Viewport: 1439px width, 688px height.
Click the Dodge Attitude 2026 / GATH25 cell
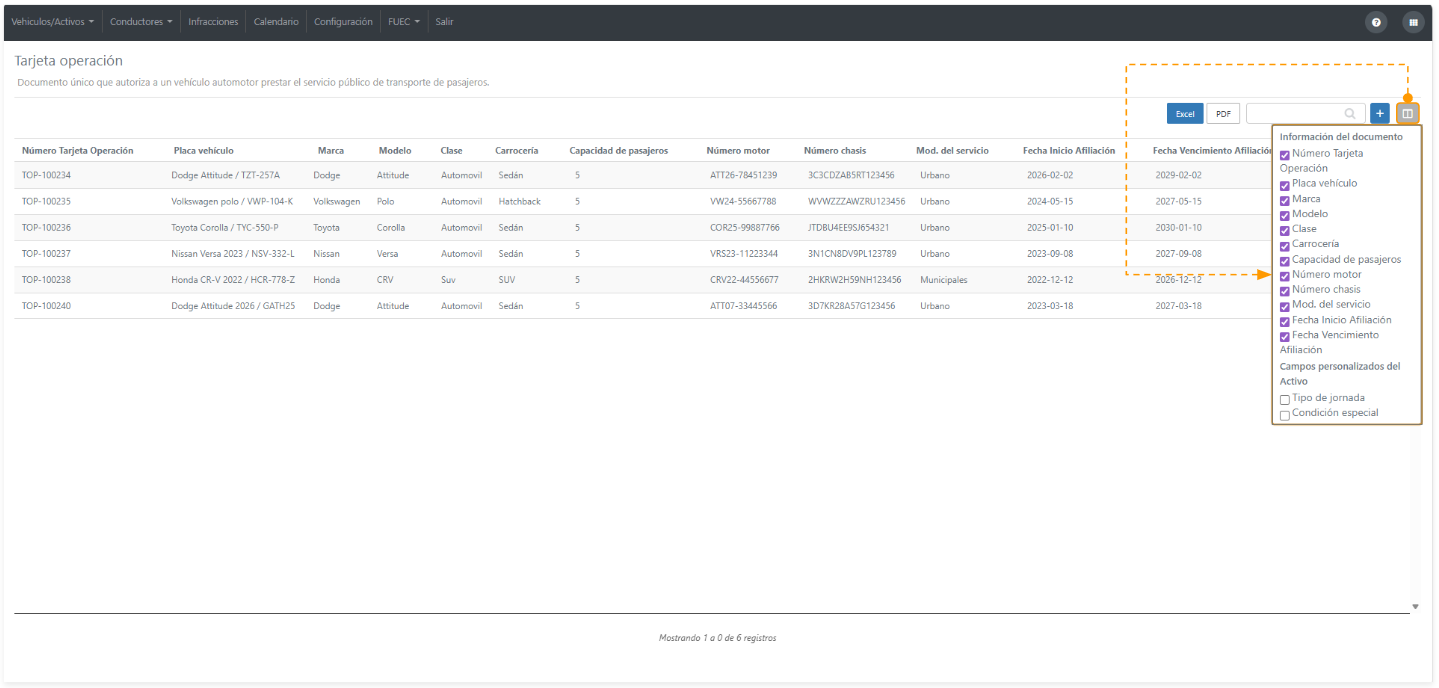pyautogui.click(x=233, y=306)
